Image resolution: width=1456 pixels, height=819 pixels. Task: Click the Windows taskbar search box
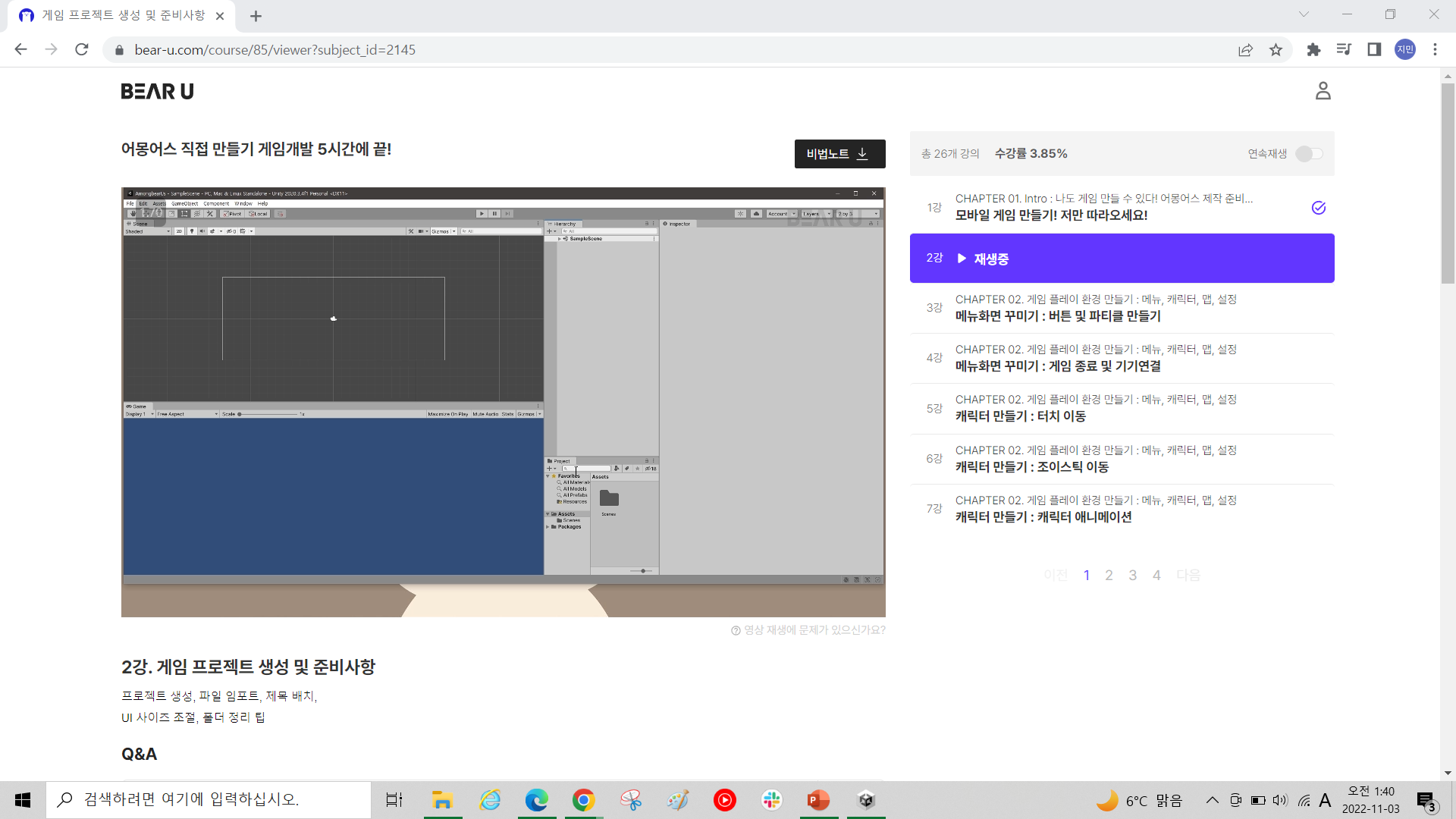(x=209, y=800)
